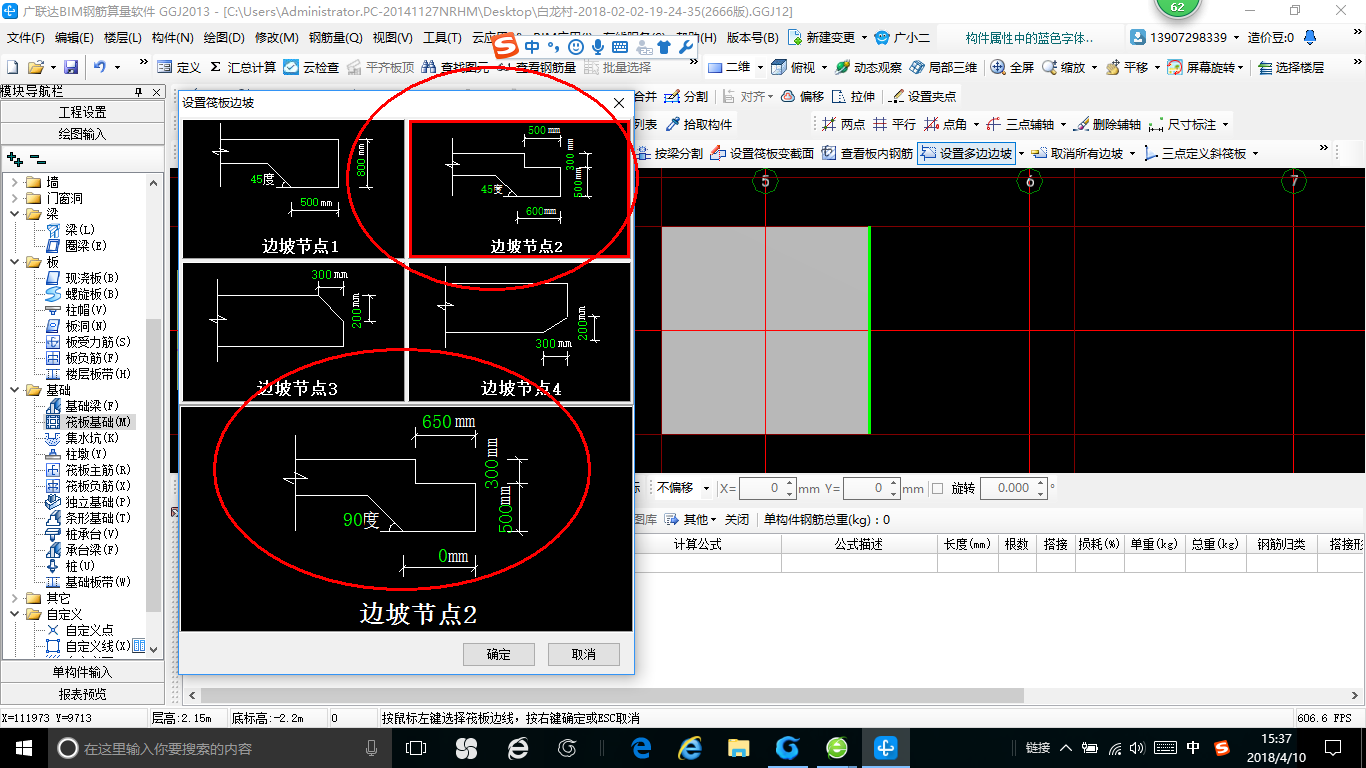Click the 650 mm dimension value

(x=437, y=422)
